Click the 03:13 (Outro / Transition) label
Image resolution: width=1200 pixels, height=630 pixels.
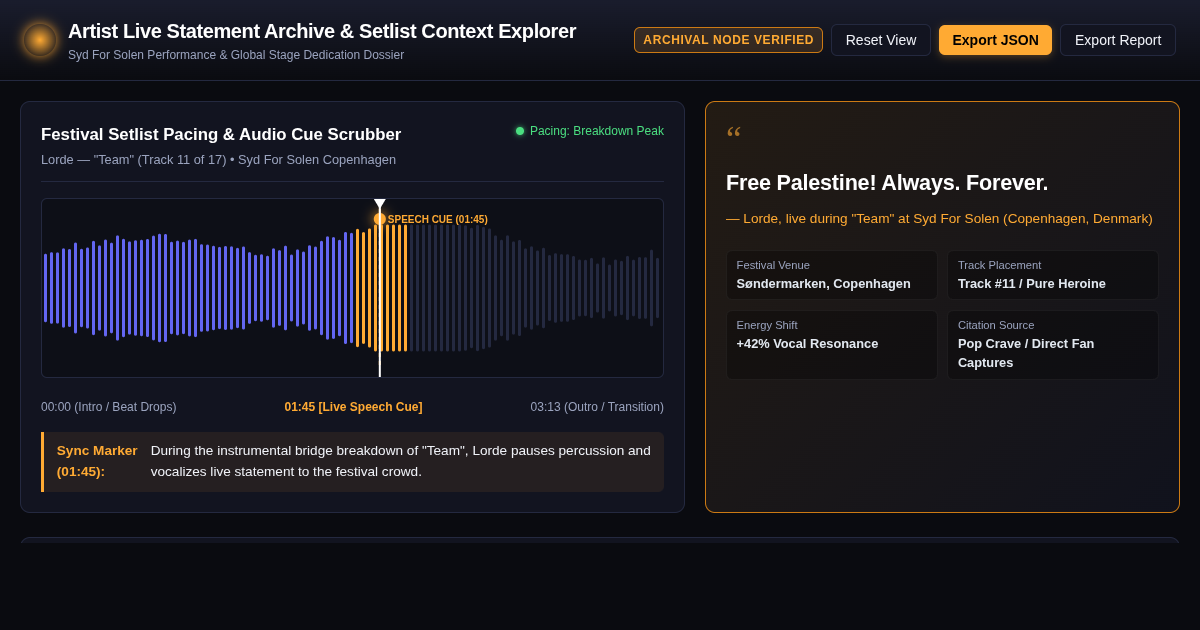(x=597, y=407)
